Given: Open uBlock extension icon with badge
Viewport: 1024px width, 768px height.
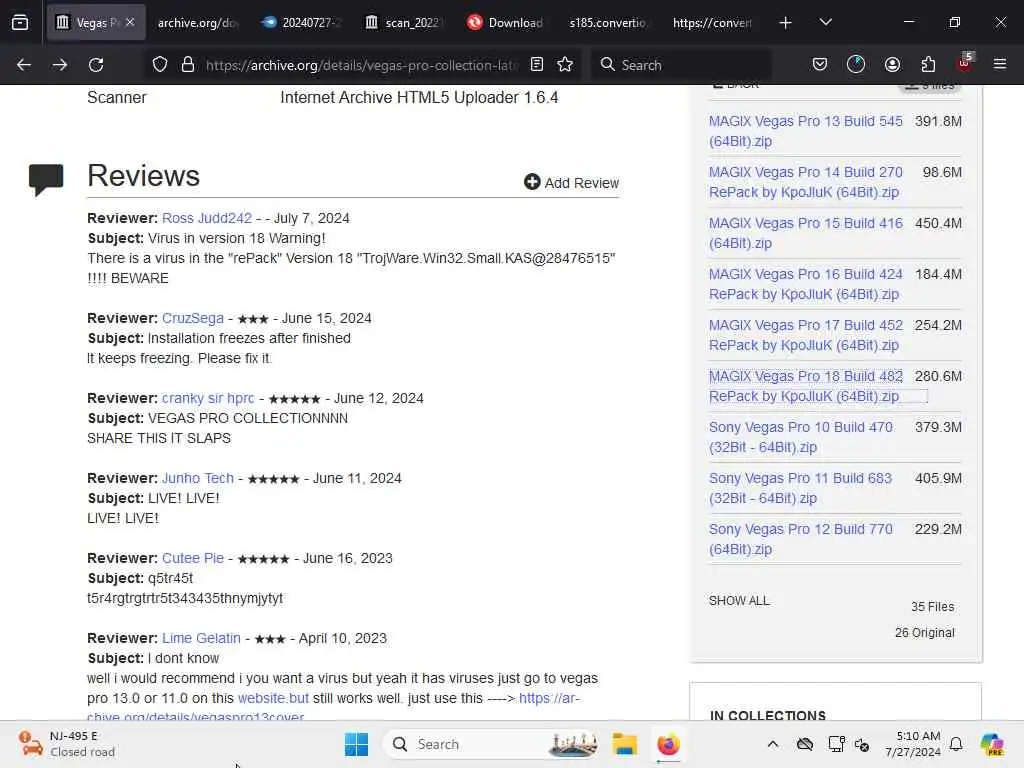Looking at the screenshot, I should pyautogui.click(x=965, y=63).
